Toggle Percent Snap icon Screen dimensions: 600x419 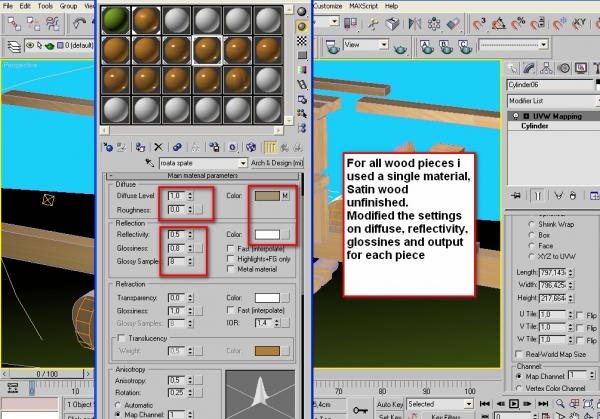pyautogui.click(x=518, y=24)
